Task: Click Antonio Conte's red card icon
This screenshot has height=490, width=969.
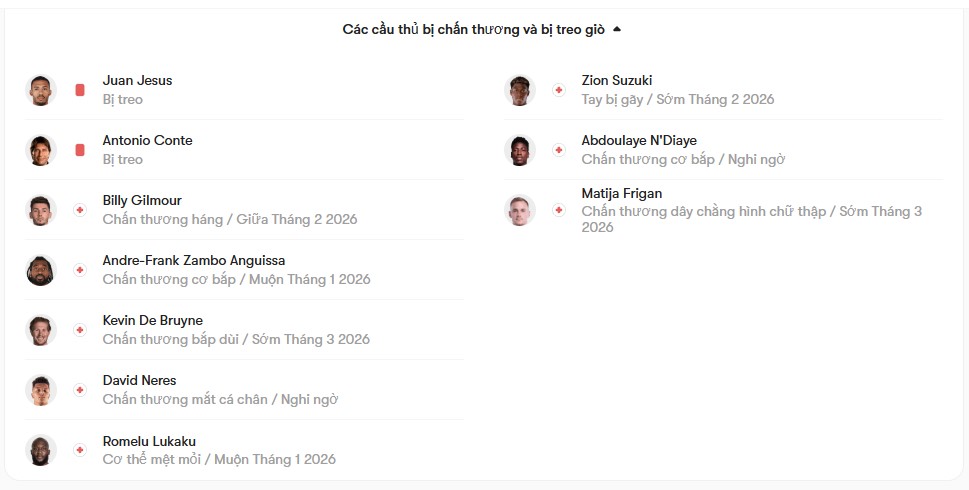Action: click(x=80, y=150)
